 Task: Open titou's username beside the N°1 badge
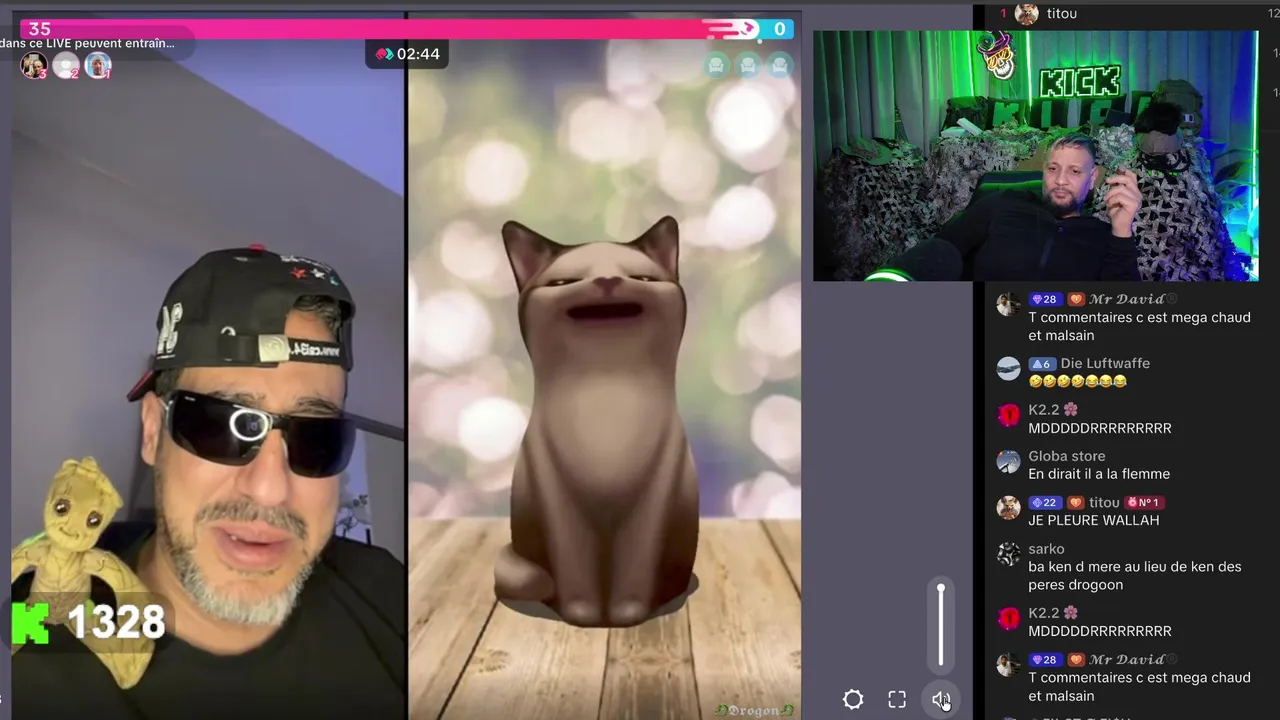point(1104,503)
